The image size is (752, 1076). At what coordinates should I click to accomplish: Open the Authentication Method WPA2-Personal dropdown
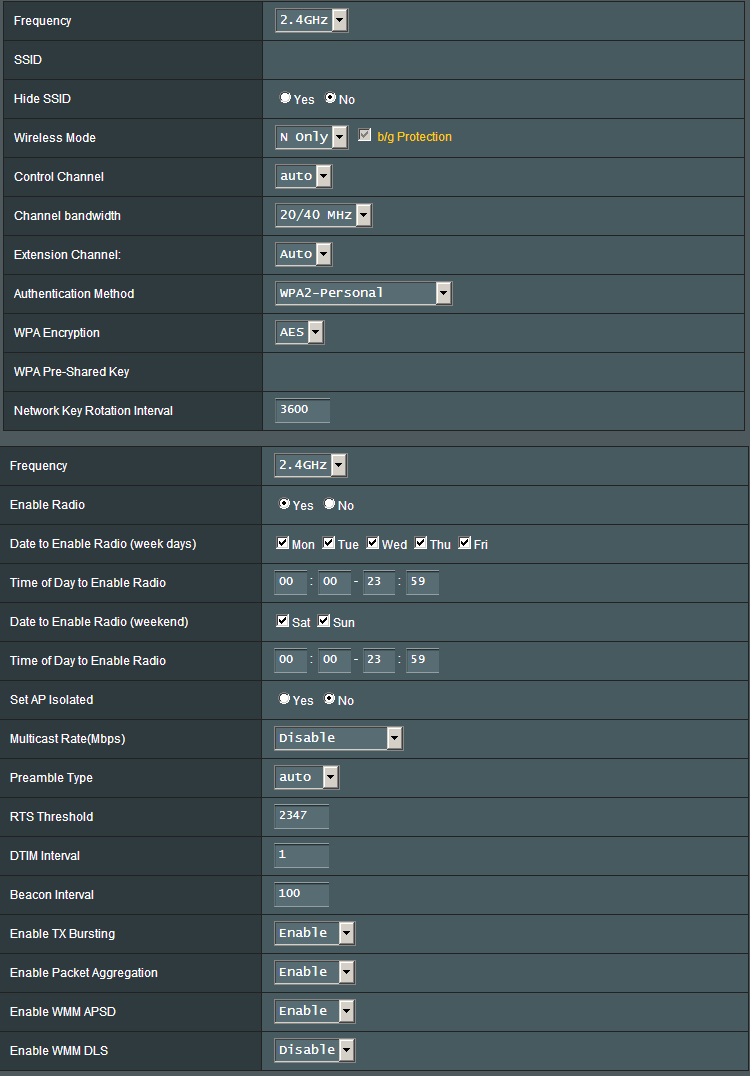click(363, 293)
